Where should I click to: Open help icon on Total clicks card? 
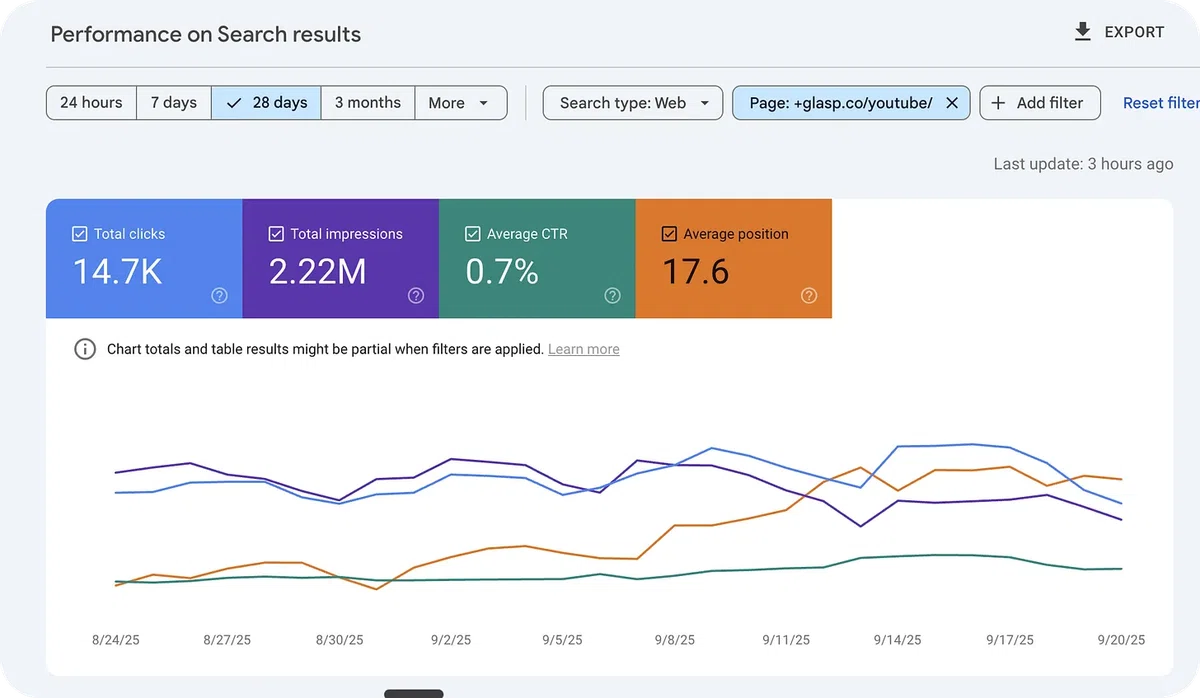click(x=220, y=295)
